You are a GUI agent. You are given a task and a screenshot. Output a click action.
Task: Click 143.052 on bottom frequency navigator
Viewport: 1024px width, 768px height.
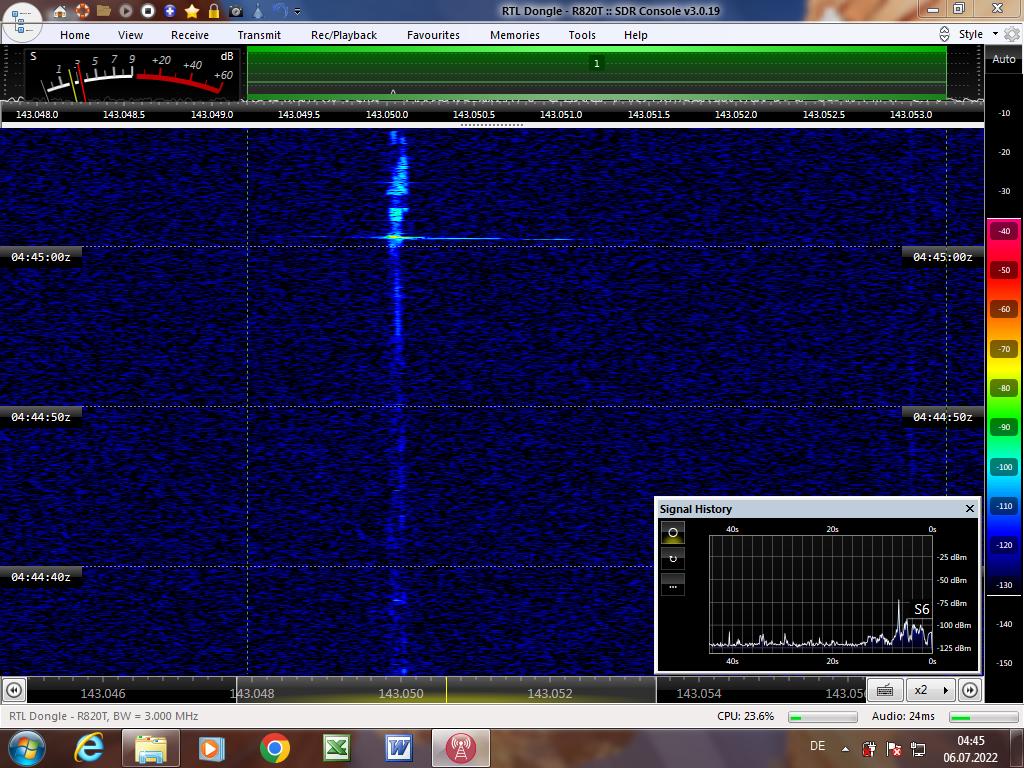(550, 694)
